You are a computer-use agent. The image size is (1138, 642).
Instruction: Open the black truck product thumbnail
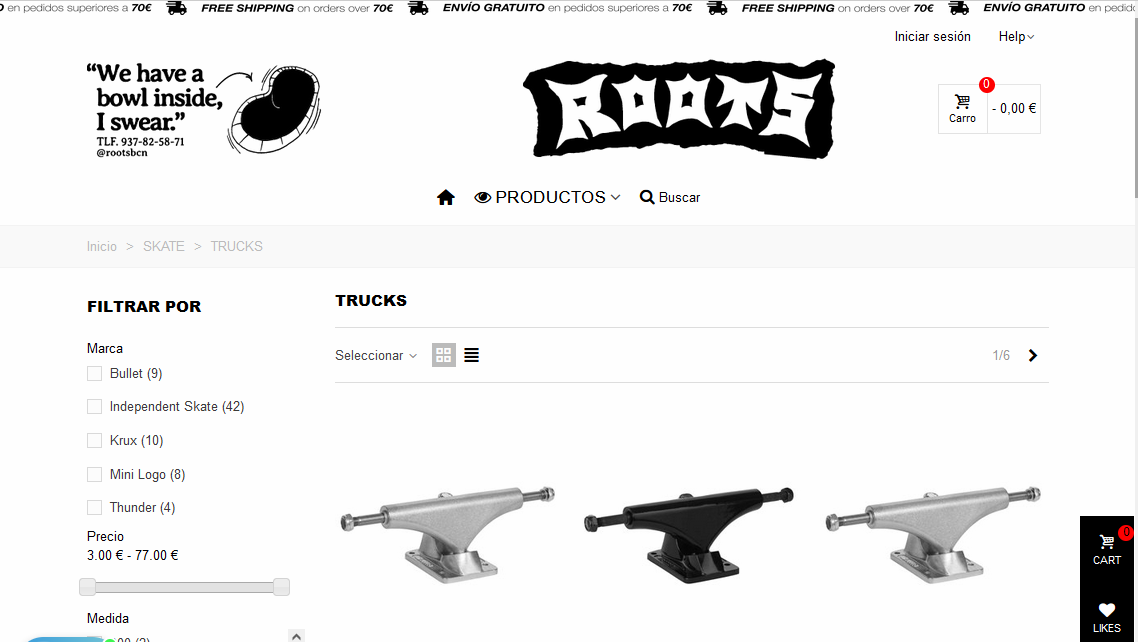(689, 535)
